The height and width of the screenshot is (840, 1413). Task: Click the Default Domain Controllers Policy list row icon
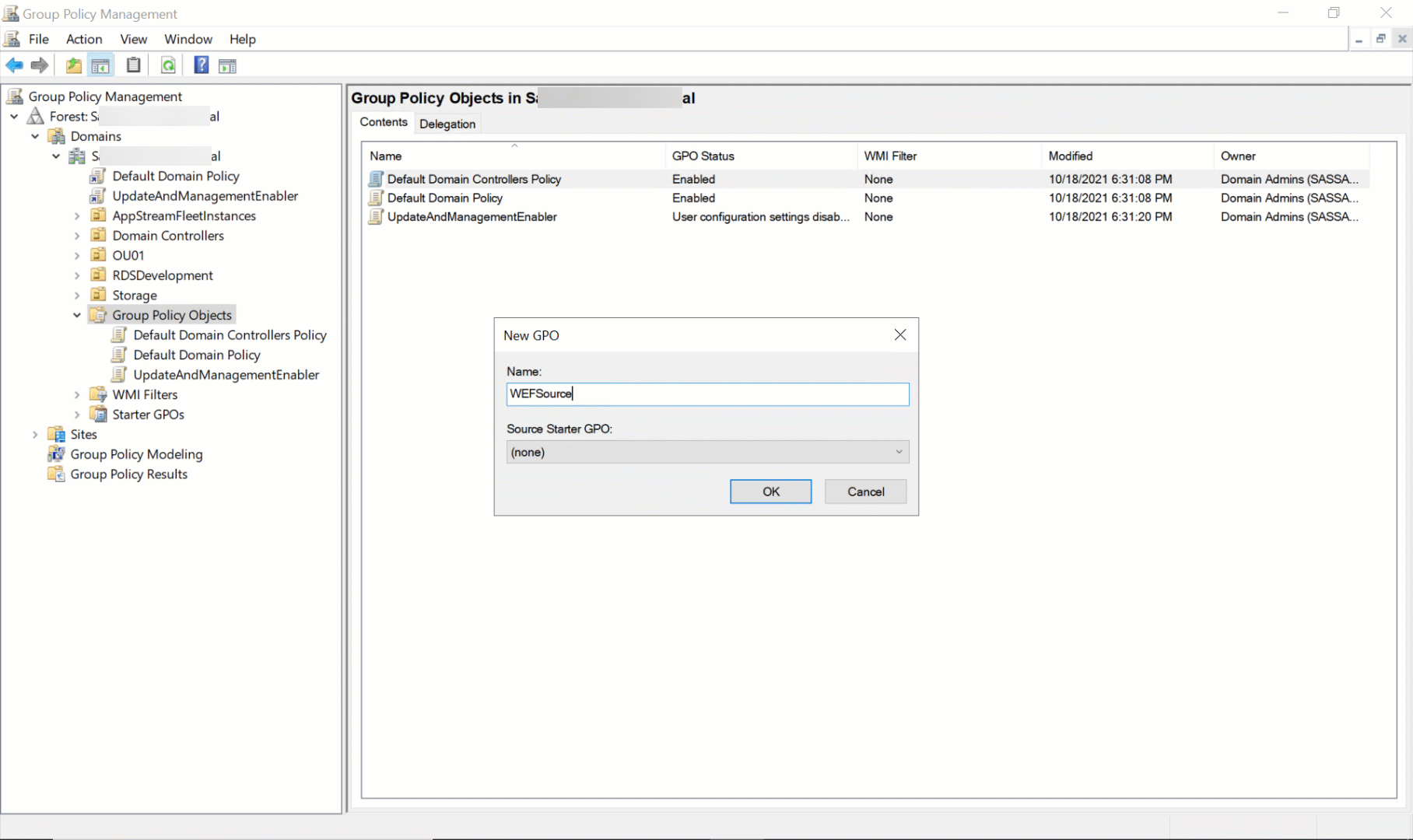376,179
